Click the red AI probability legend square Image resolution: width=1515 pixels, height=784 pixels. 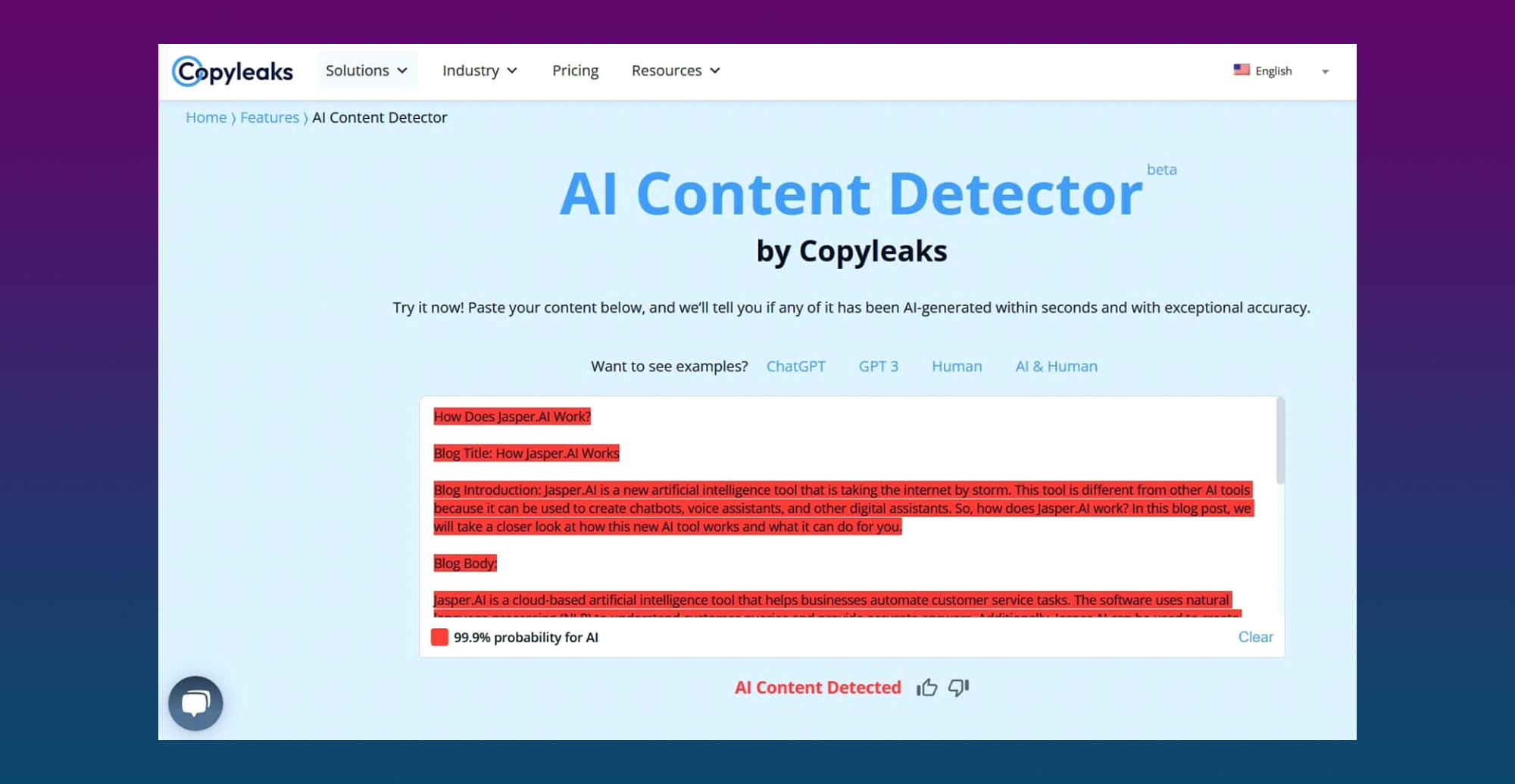pyautogui.click(x=440, y=637)
